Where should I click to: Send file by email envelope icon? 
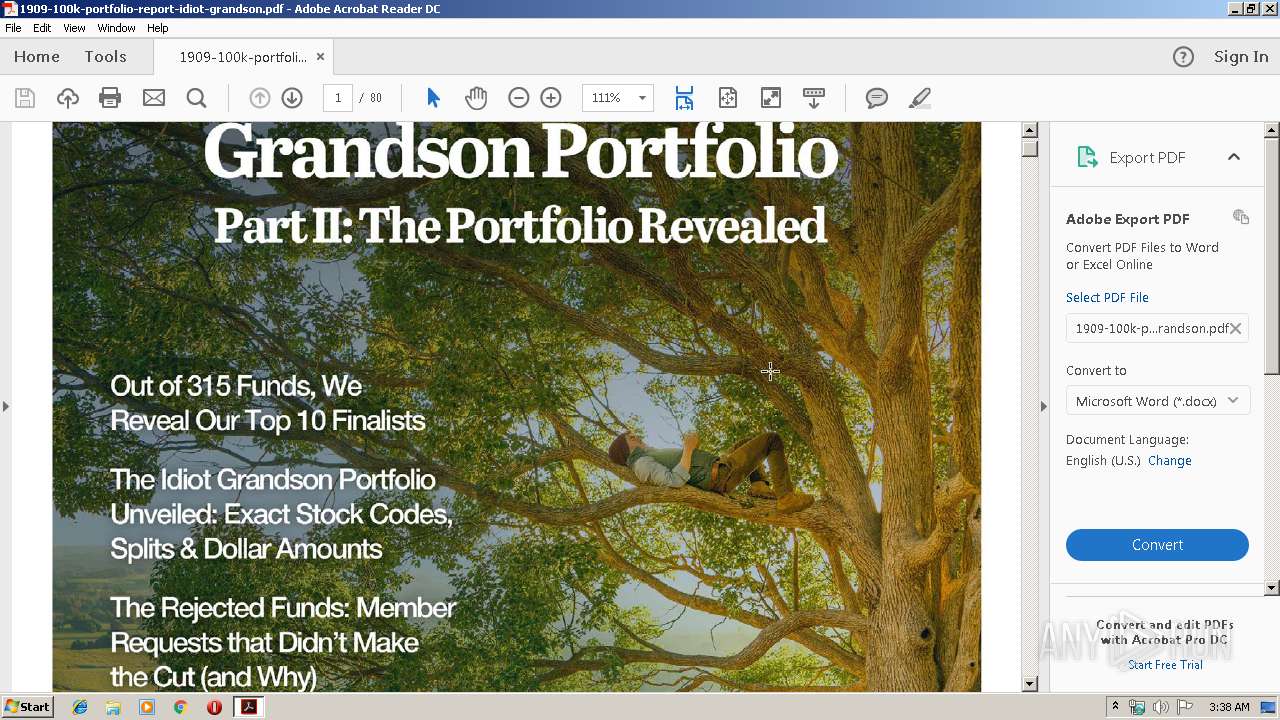pyautogui.click(x=153, y=98)
